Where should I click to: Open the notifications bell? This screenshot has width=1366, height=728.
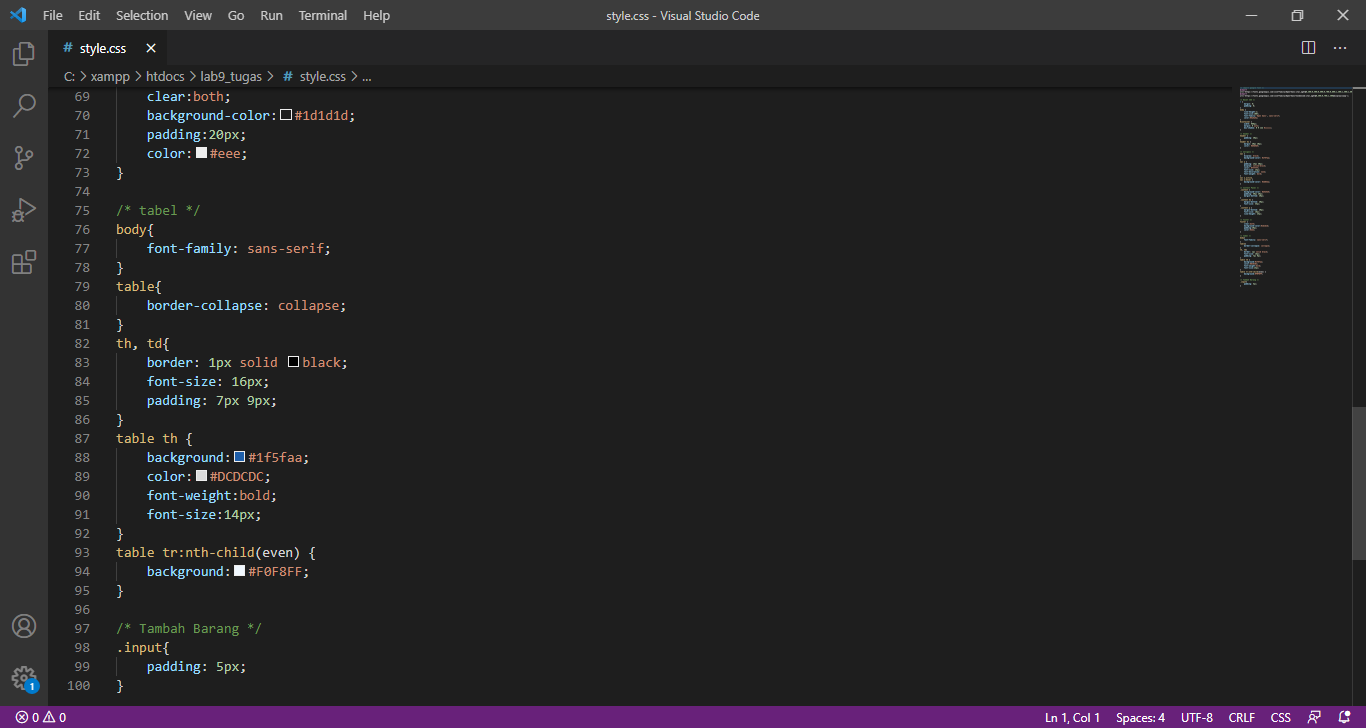pos(1342,717)
